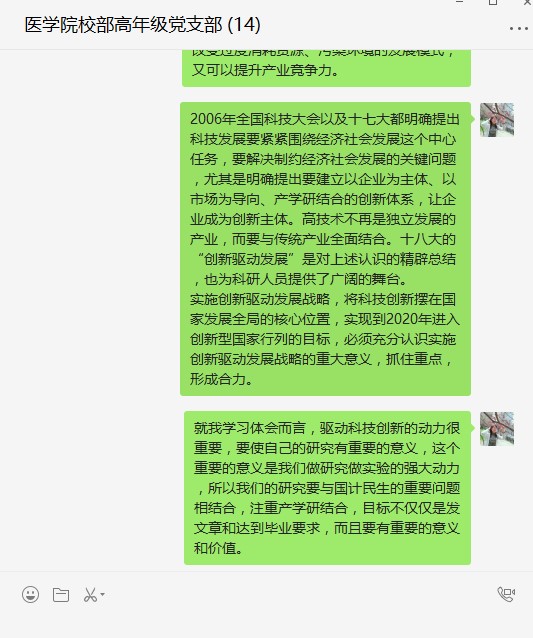Click the avatar beside the 2006年 message
Screen dimensions: 533x638
[x=497, y=120]
